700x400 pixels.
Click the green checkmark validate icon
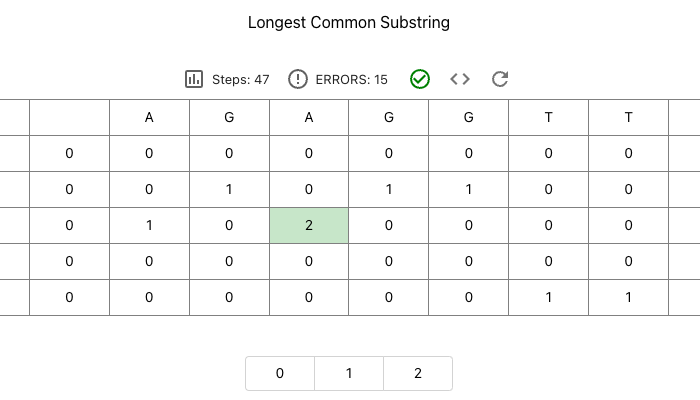420,79
